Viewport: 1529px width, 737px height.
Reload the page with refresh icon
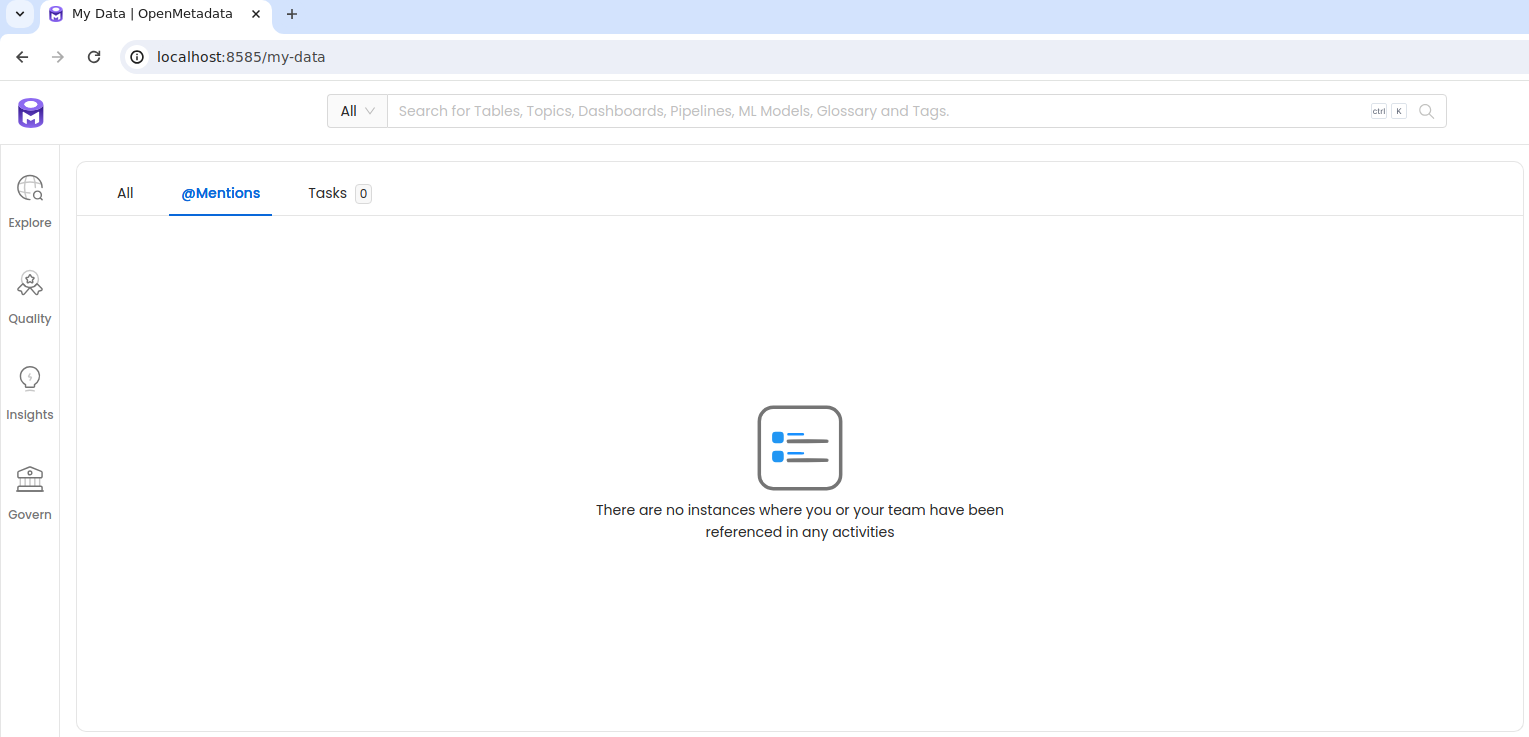coord(94,57)
